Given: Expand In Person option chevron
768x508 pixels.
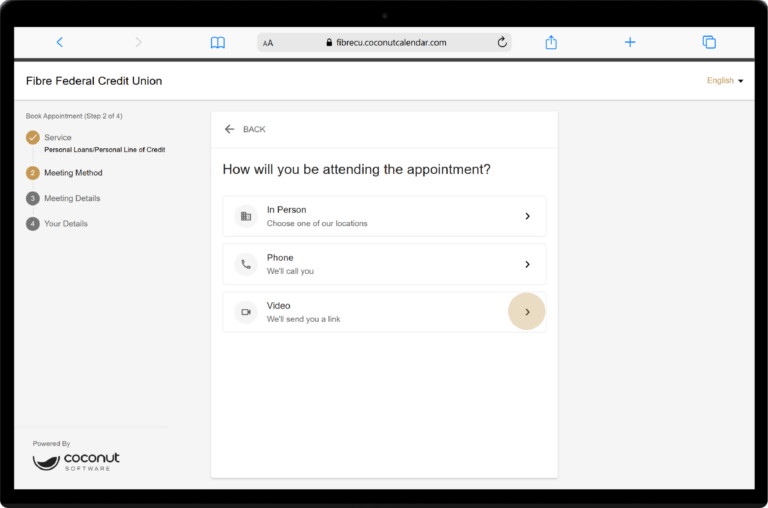Looking at the screenshot, I should point(527,216).
